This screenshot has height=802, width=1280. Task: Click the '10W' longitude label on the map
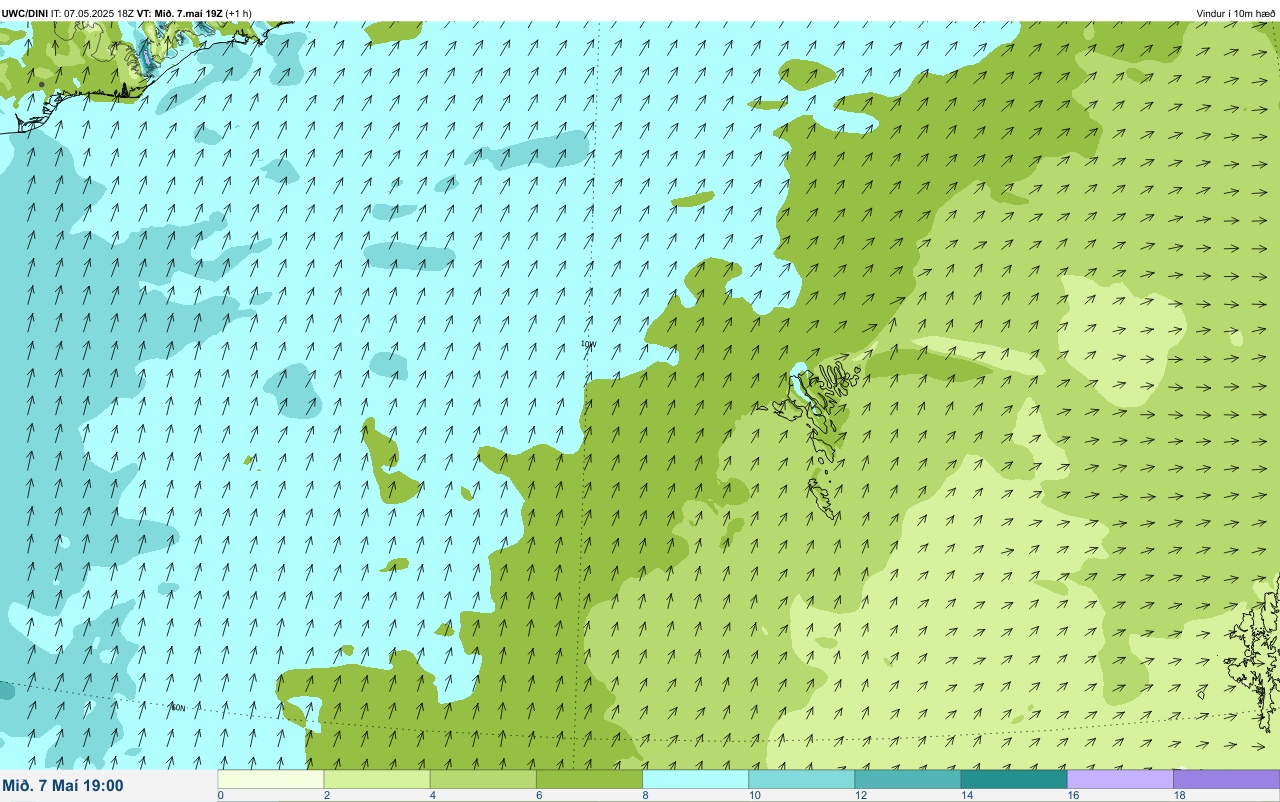point(588,344)
